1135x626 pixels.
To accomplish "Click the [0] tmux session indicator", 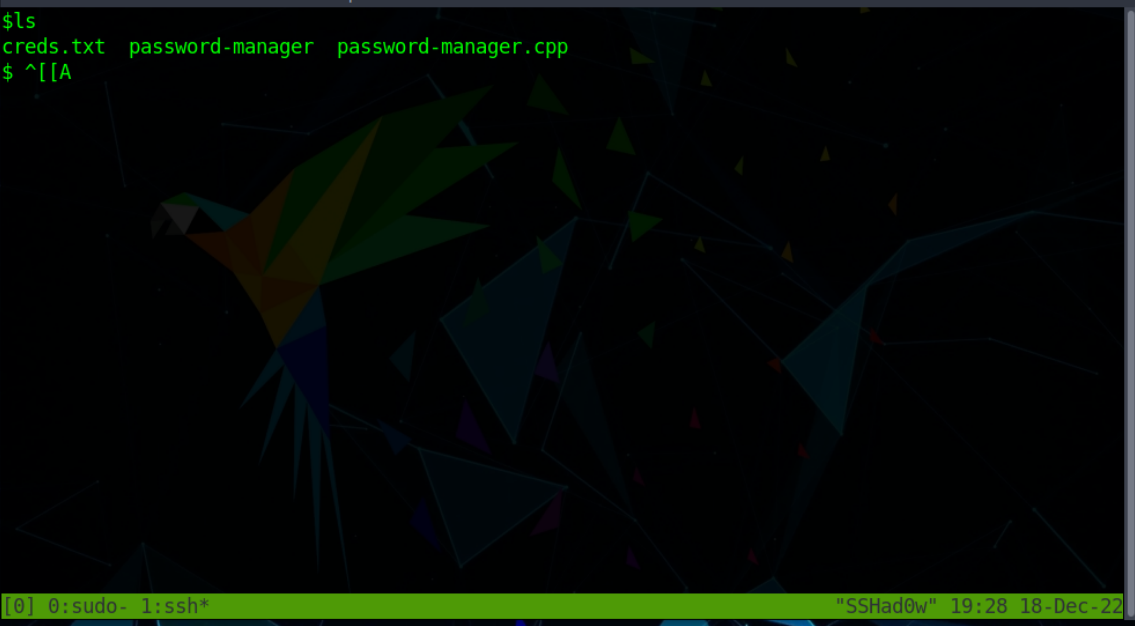I will (20, 606).
